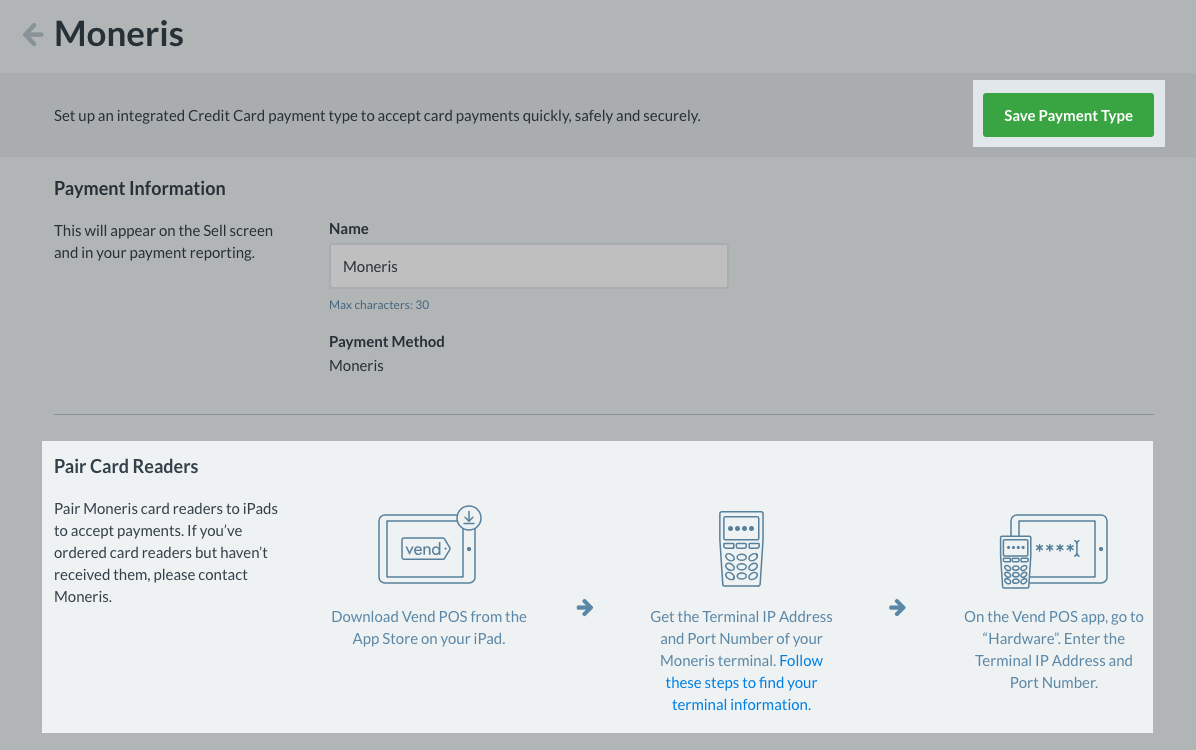This screenshot has height=750, width=1196.
Task: Focus the Name input field containing Moneris
Action: [529, 266]
